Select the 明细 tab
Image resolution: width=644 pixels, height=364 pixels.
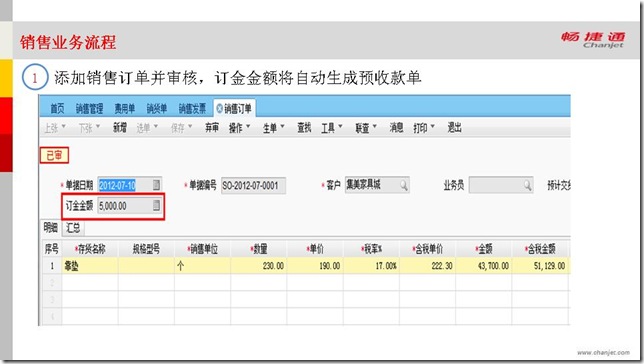51,227
